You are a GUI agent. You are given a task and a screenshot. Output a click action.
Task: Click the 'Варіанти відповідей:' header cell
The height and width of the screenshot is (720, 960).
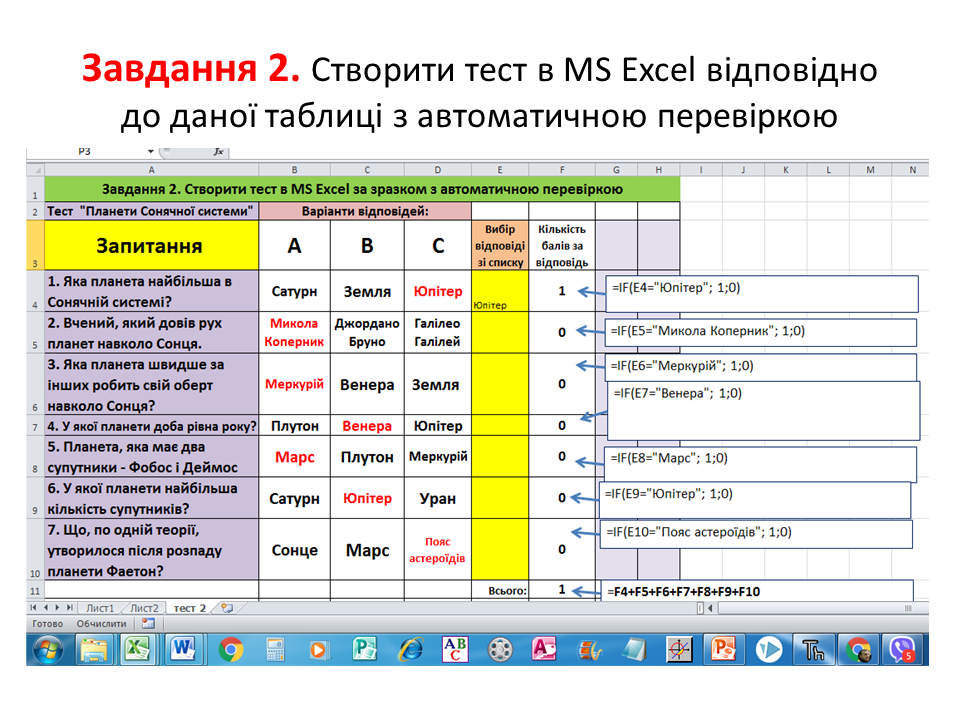(x=365, y=211)
